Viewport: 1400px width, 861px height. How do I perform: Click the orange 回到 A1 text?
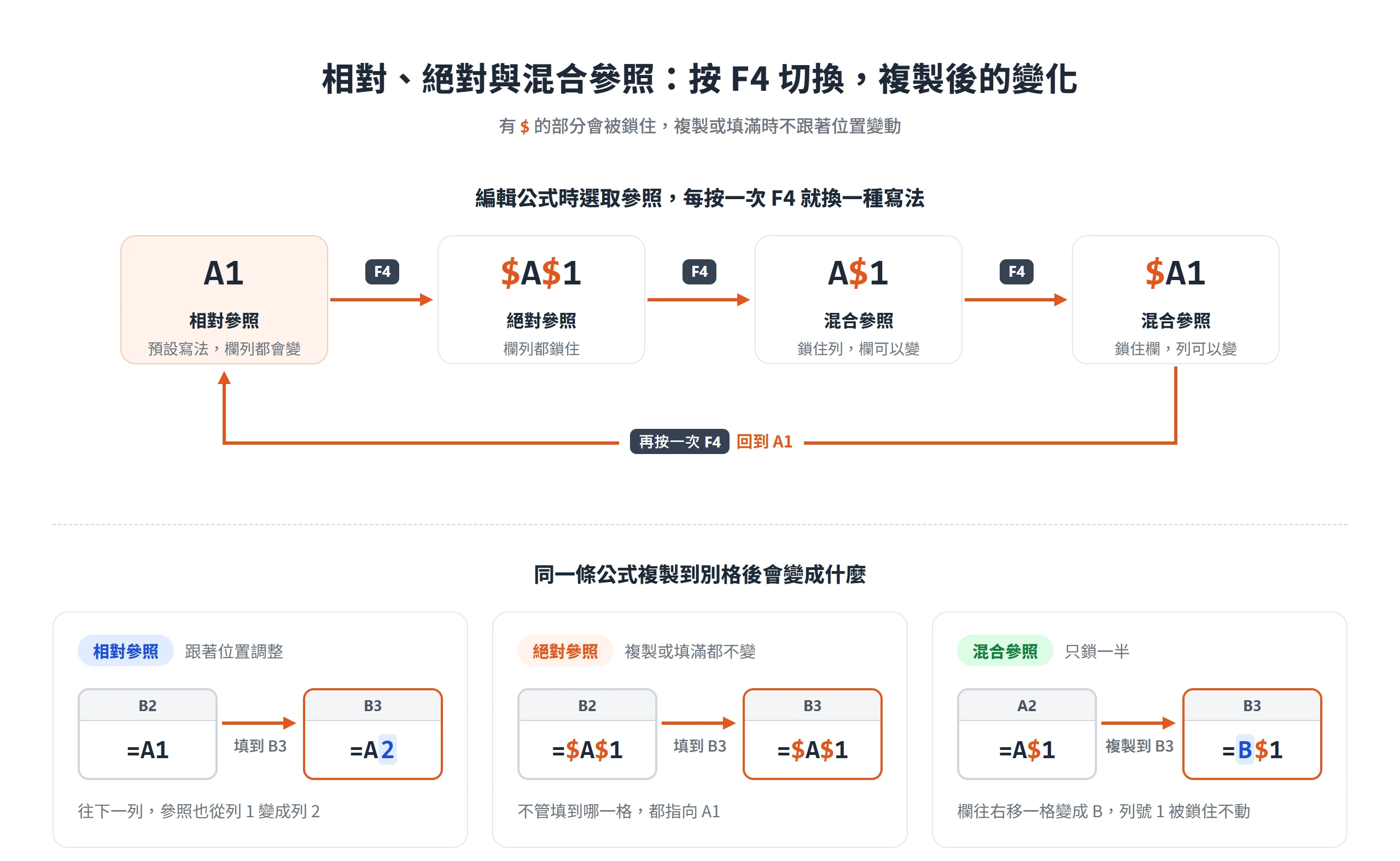[x=764, y=441]
